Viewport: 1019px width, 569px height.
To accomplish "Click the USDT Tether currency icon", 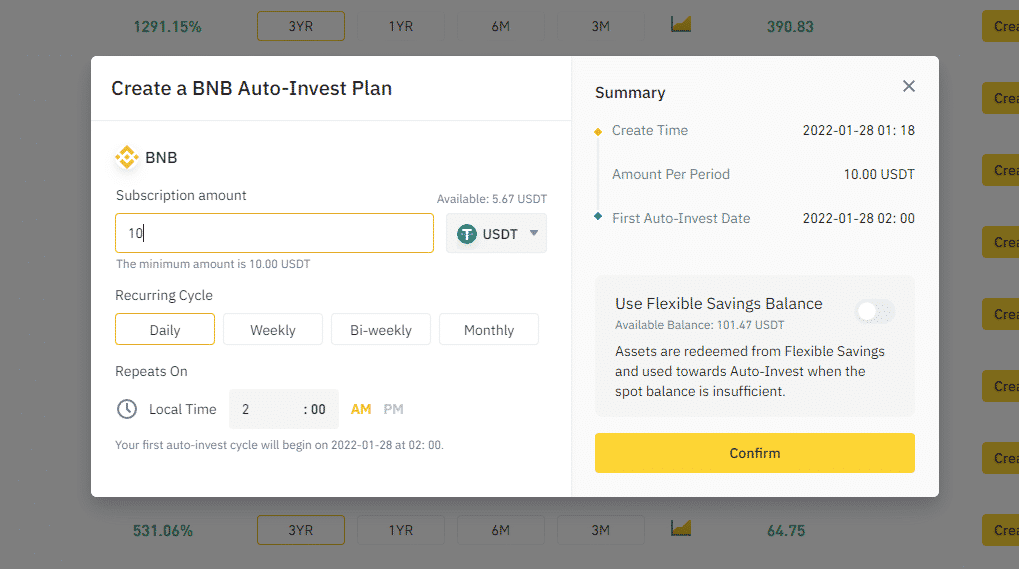I will [467, 234].
